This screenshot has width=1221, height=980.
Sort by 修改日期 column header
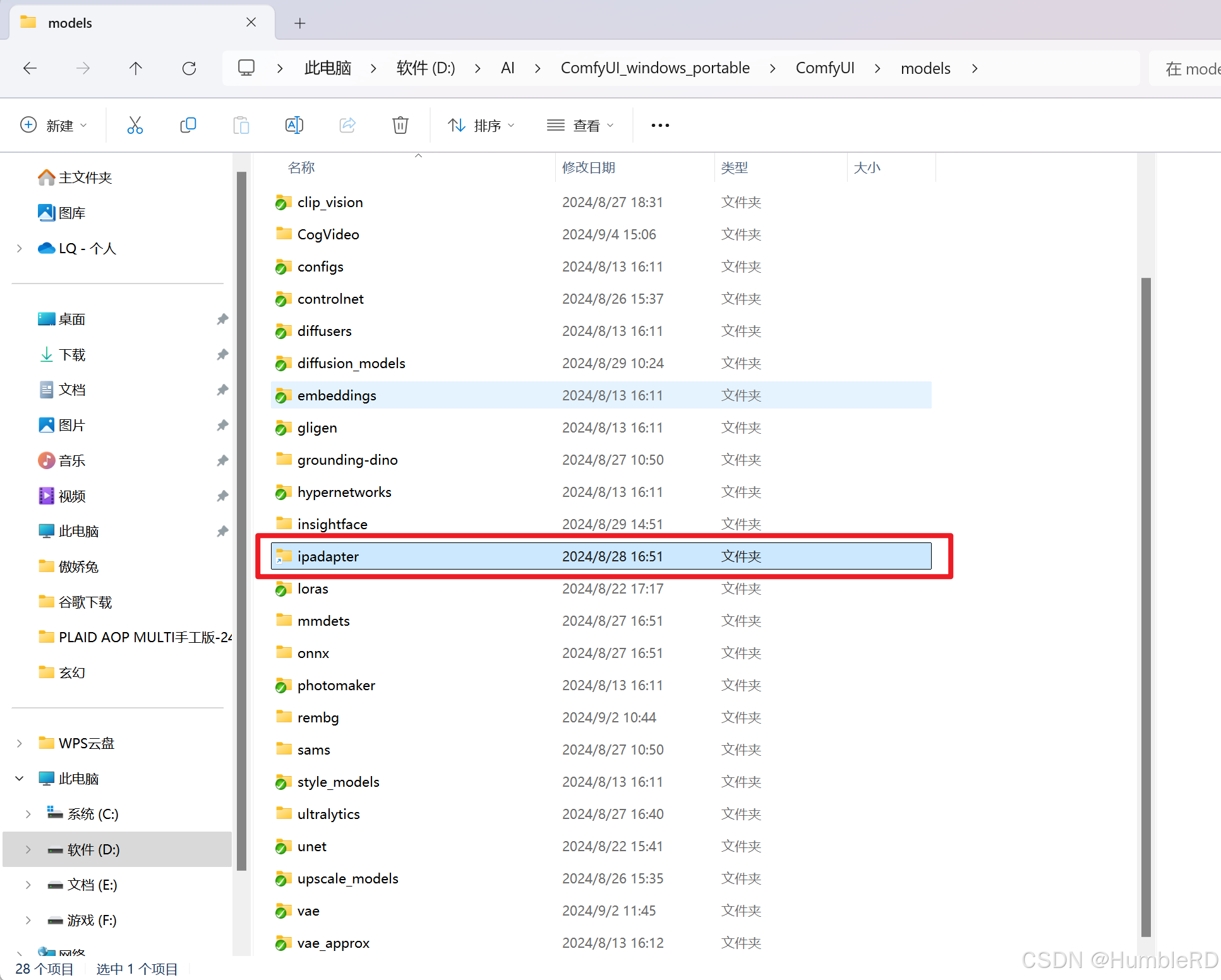(x=588, y=167)
